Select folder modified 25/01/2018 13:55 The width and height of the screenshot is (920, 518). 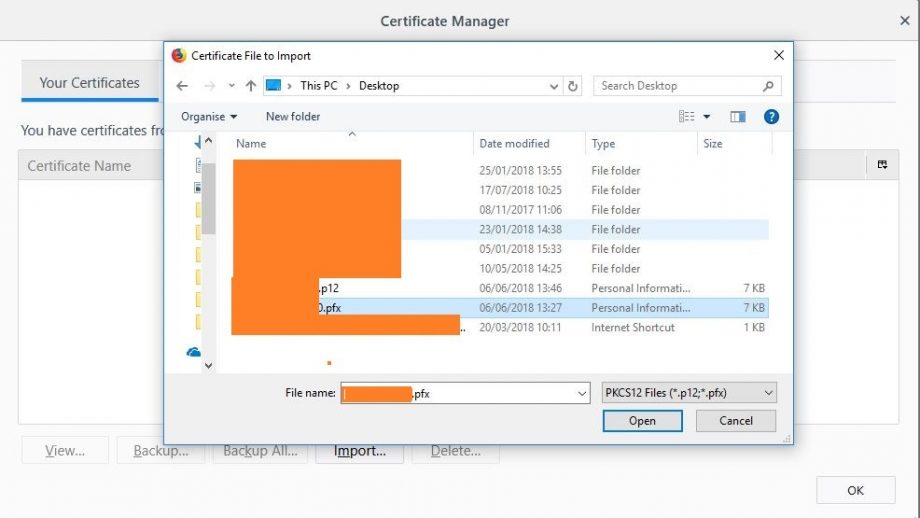point(500,171)
